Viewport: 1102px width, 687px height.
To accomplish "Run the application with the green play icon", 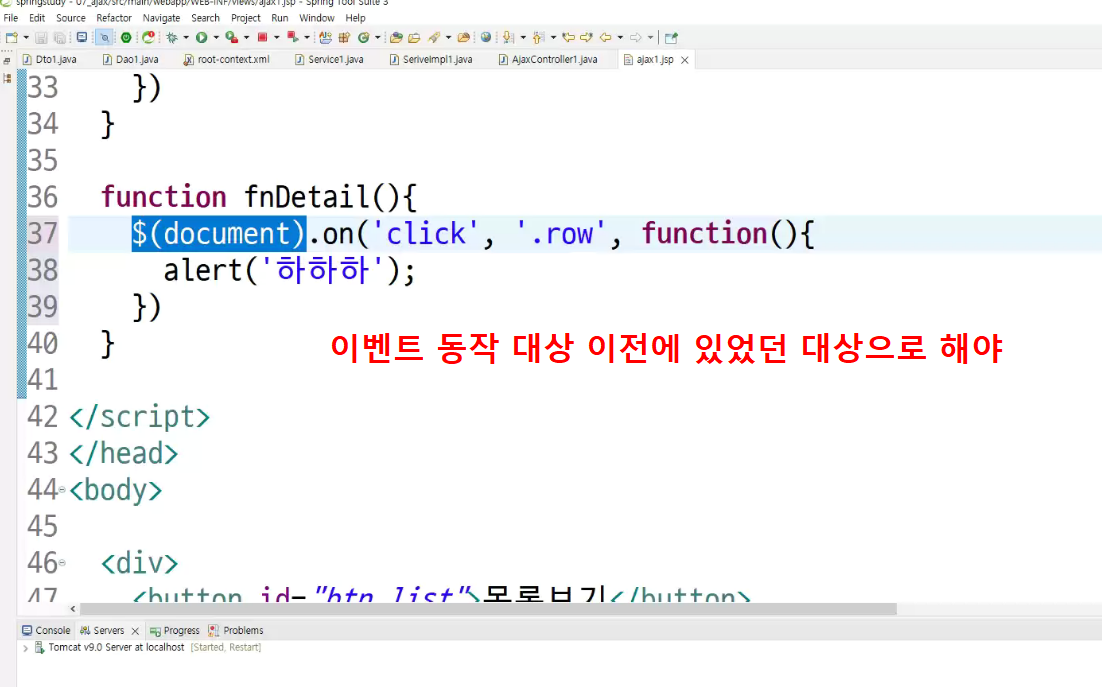I will (201, 37).
